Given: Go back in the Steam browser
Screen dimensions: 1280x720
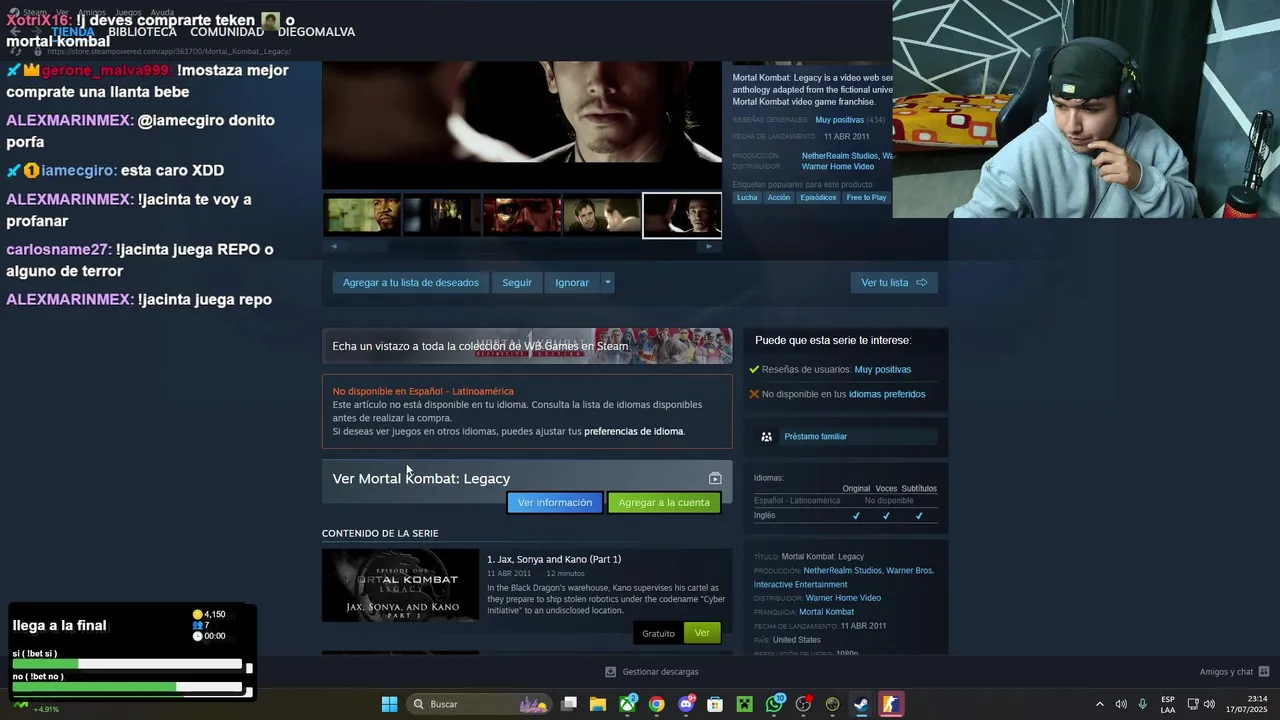Looking at the screenshot, I should click(x=14, y=33).
